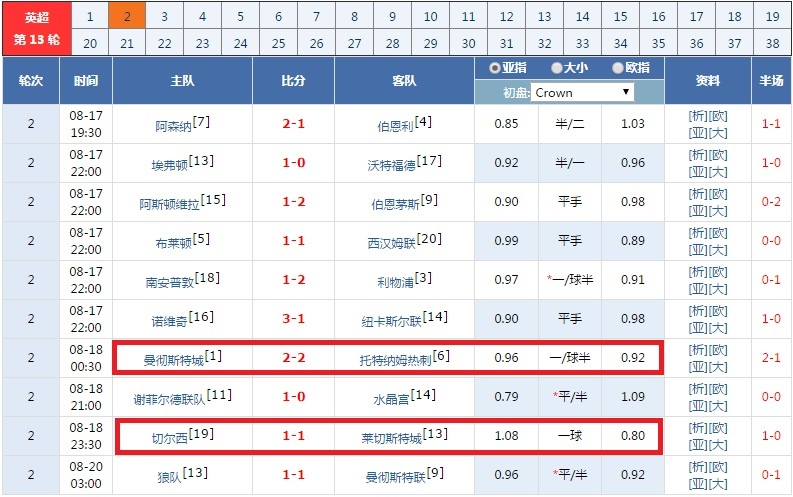The image size is (793, 497).
Task: Open 西汉姆联 team link
Action: coord(391,243)
